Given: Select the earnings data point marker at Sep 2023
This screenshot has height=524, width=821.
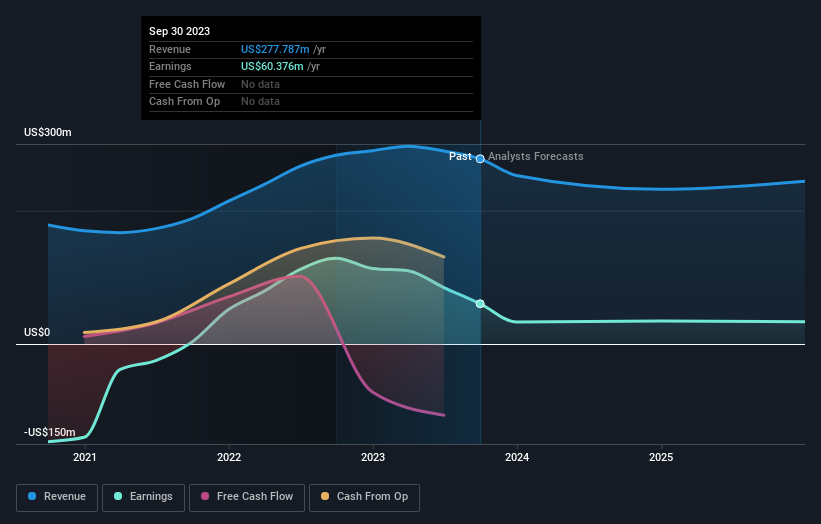Looking at the screenshot, I should point(480,304).
